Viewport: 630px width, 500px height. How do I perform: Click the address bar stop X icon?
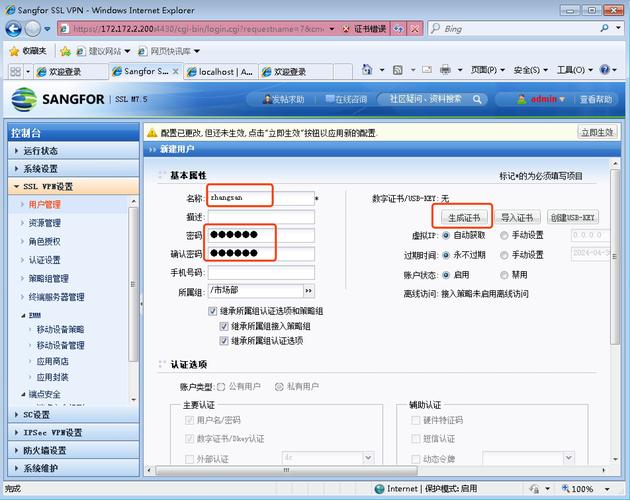[x=415, y=29]
